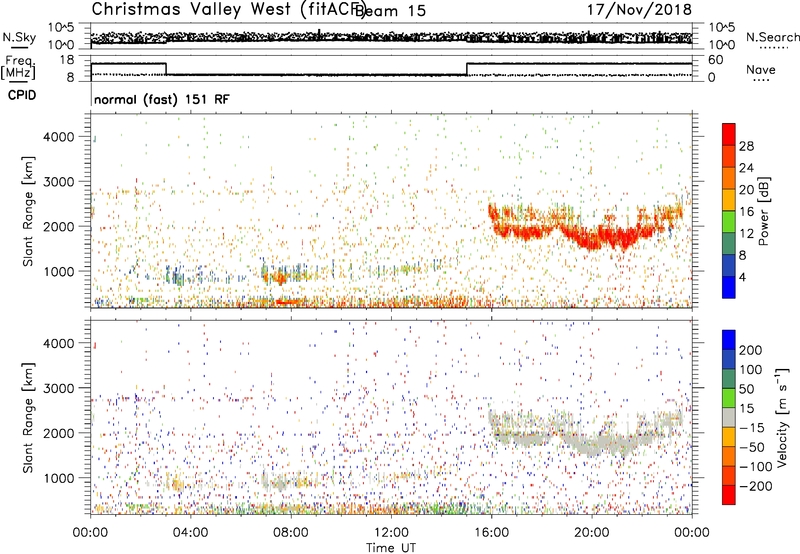Click the date '17/Nov/2018'

[639, 9]
